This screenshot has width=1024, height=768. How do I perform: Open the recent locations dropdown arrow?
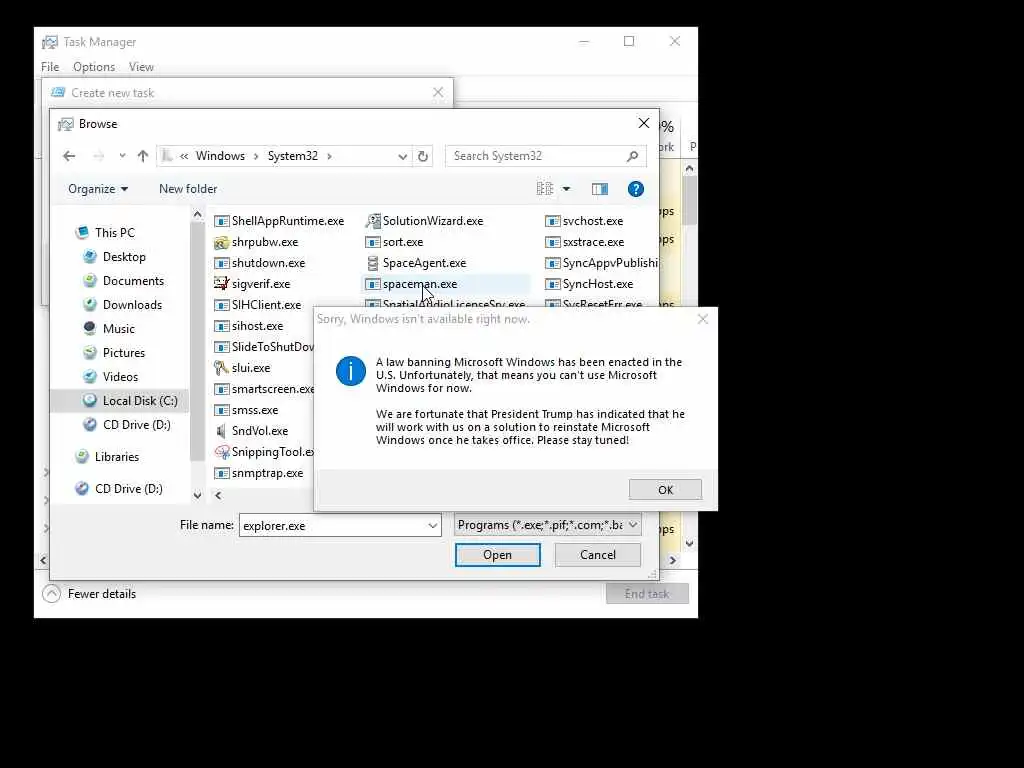(122, 156)
